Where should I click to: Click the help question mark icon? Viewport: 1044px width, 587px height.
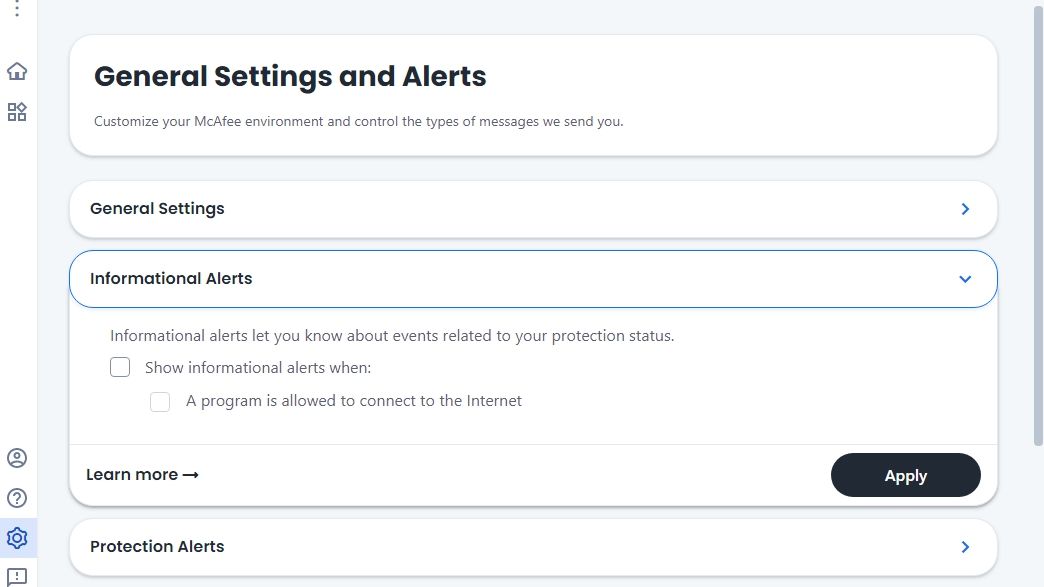click(x=17, y=498)
